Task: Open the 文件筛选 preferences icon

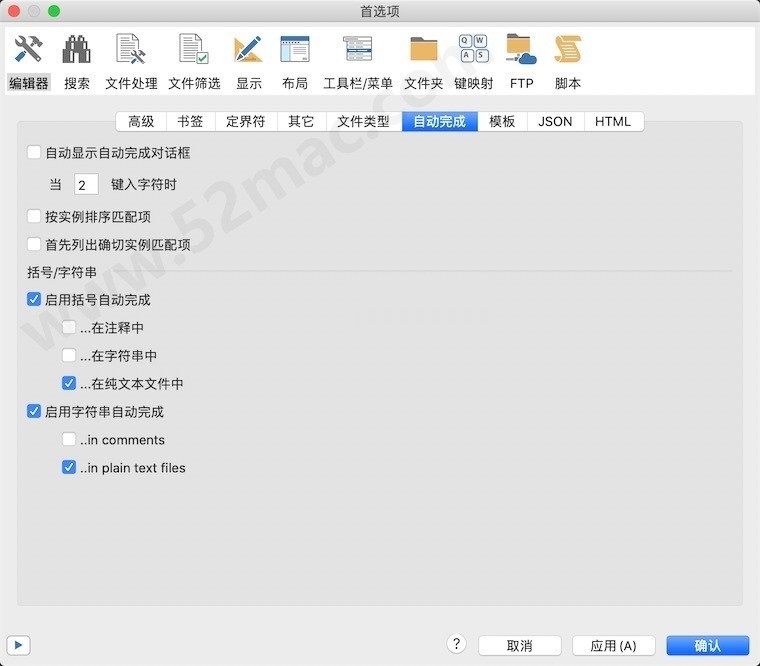Action: pyautogui.click(x=194, y=62)
